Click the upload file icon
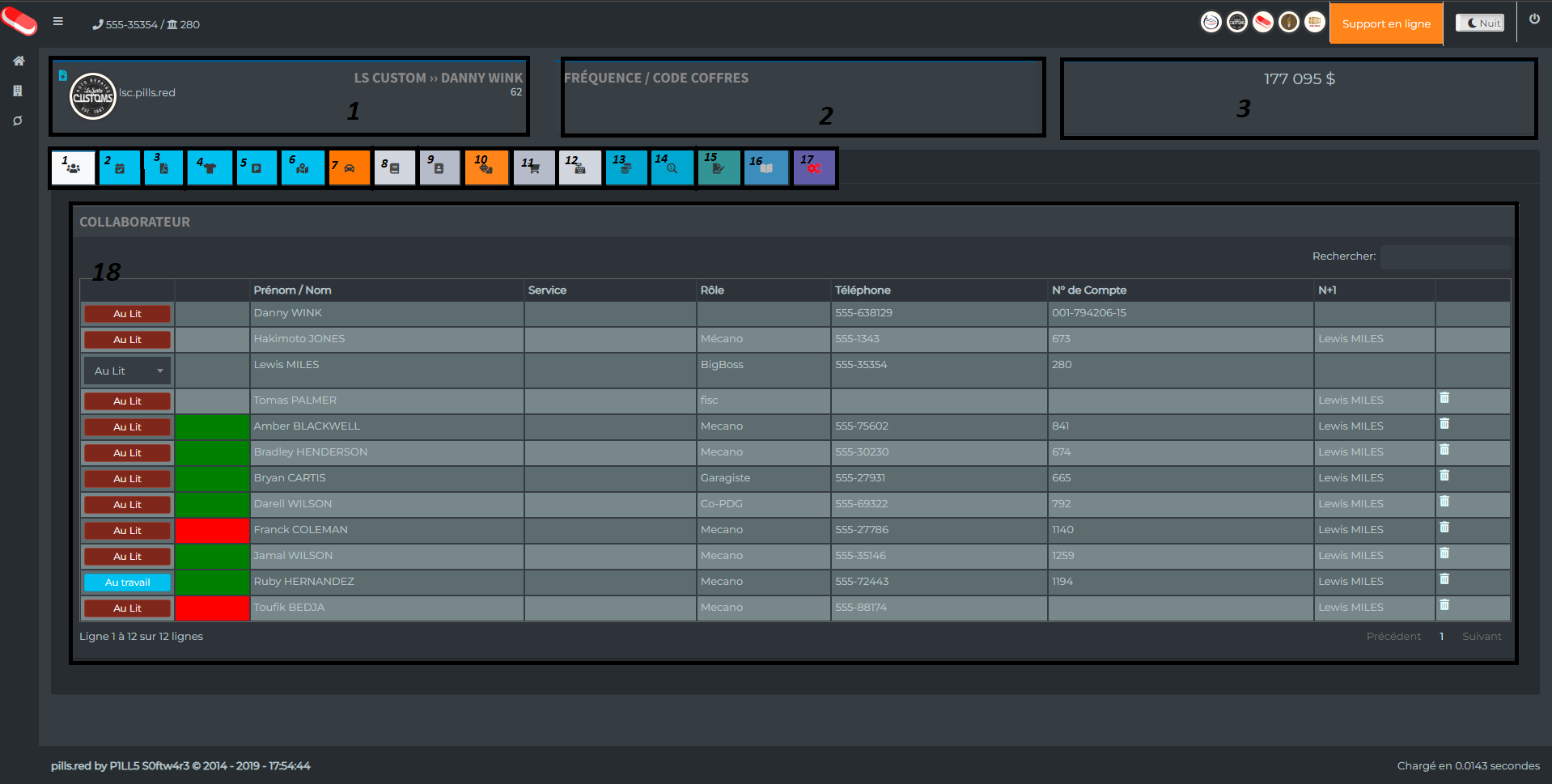1552x784 pixels. point(62,75)
